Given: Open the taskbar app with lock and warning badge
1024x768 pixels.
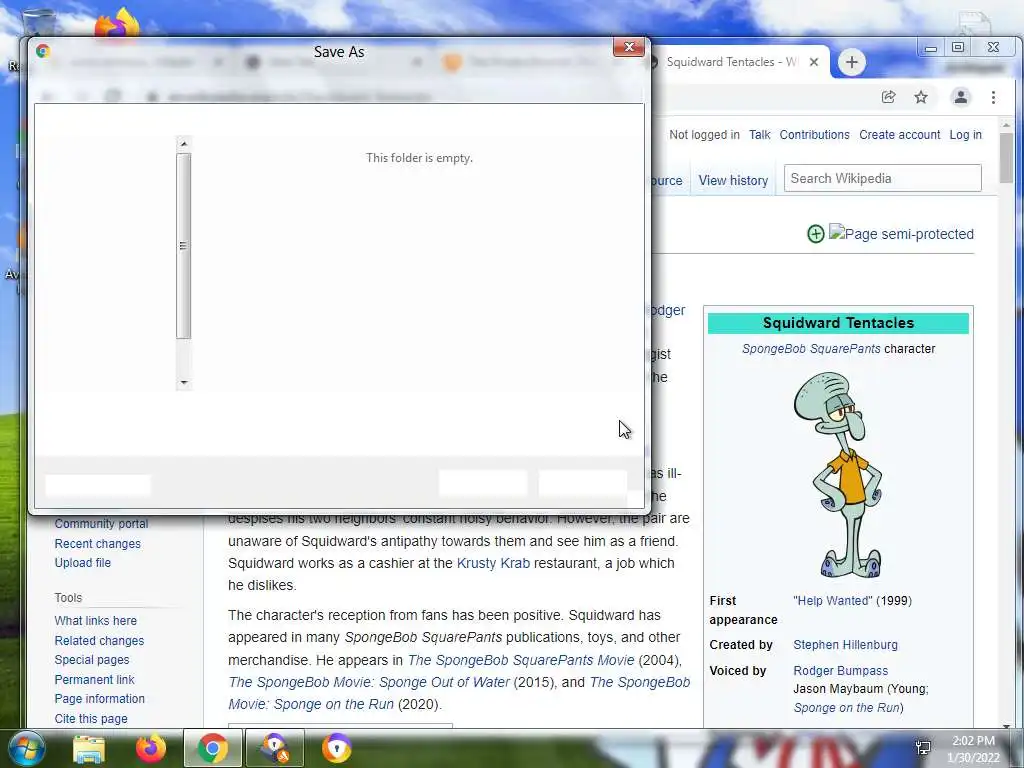Looking at the screenshot, I should 274,749.
